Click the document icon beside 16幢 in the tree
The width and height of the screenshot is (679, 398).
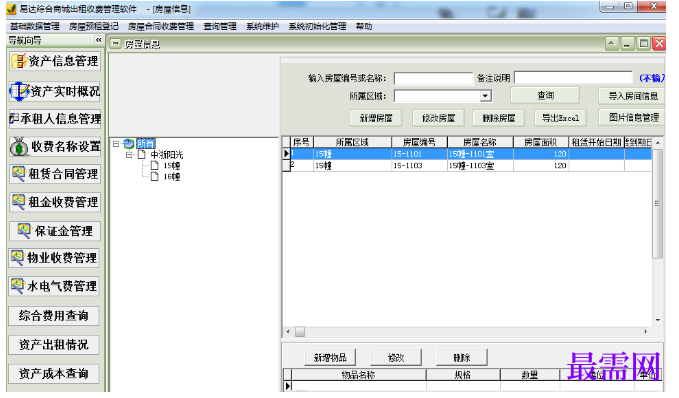coord(155,177)
